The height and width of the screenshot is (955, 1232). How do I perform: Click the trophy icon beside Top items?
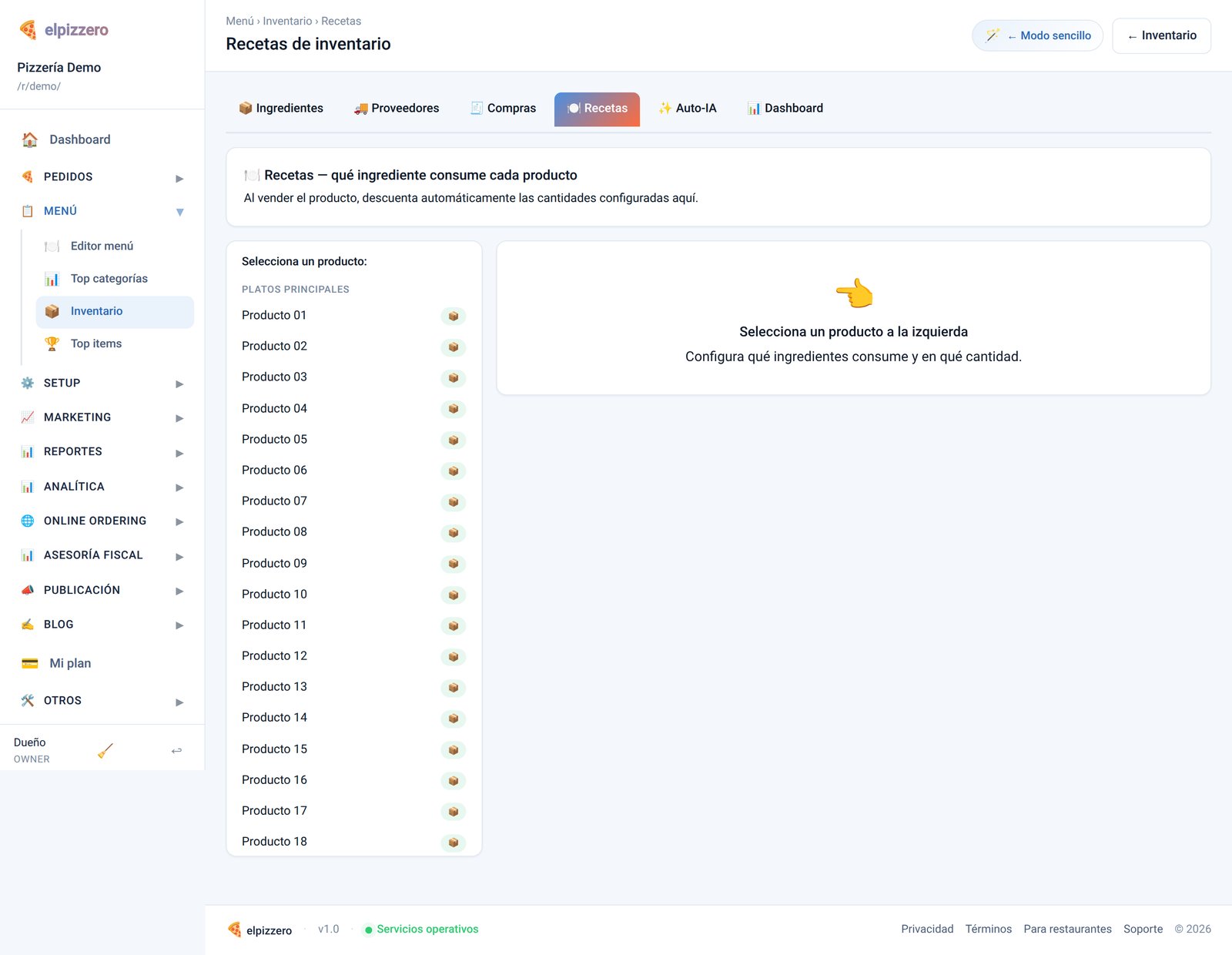click(52, 343)
